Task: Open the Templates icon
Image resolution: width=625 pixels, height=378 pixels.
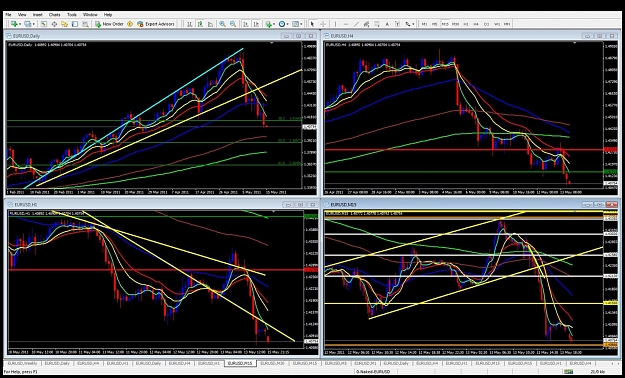Action: 295,24
